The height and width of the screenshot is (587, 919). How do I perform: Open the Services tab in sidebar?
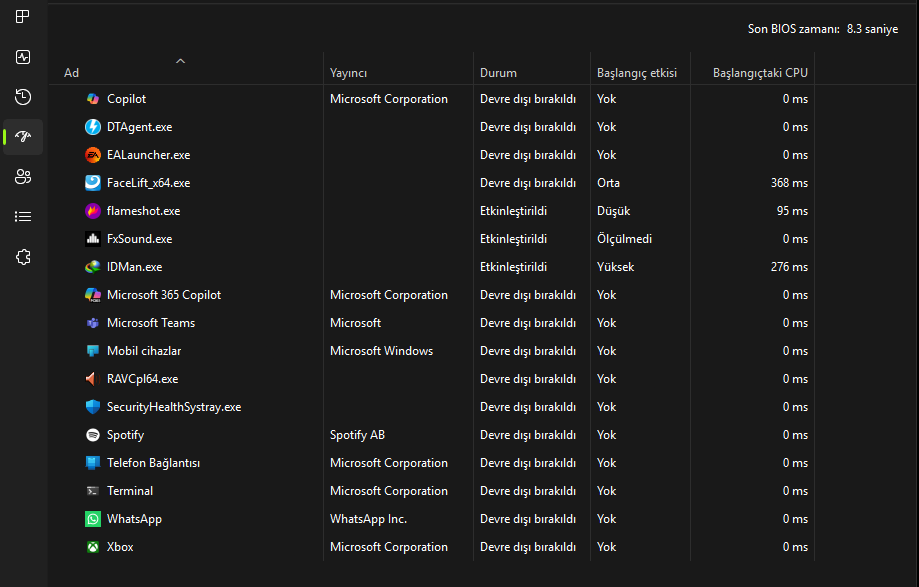[23, 257]
